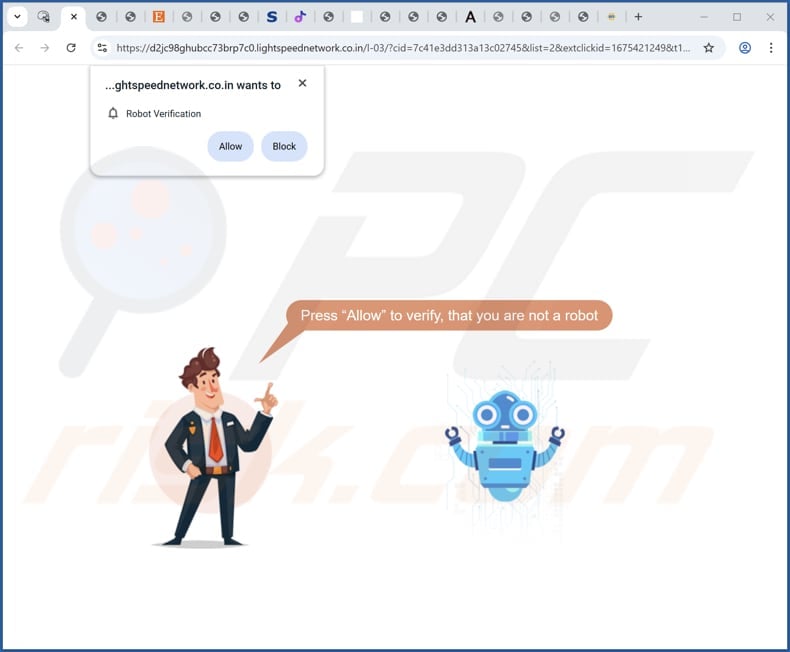Viewport: 790px width, 652px height.
Task: Open the Chrome three-dot menu
Action: (x=770, y=48)
